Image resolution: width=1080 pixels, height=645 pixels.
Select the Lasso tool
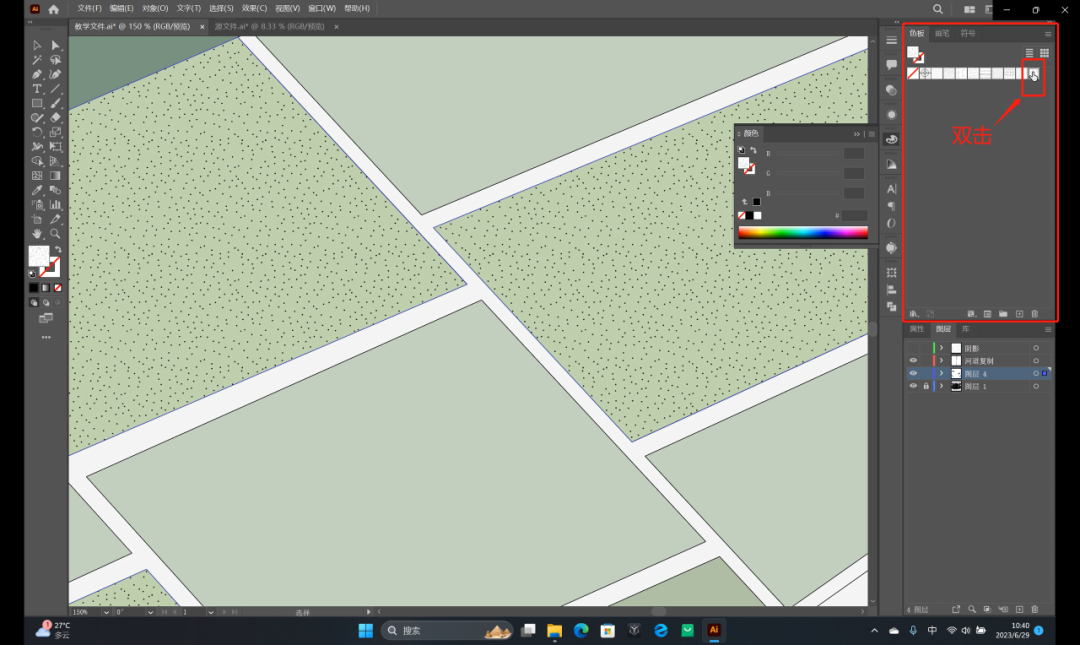tap(56, 60)
